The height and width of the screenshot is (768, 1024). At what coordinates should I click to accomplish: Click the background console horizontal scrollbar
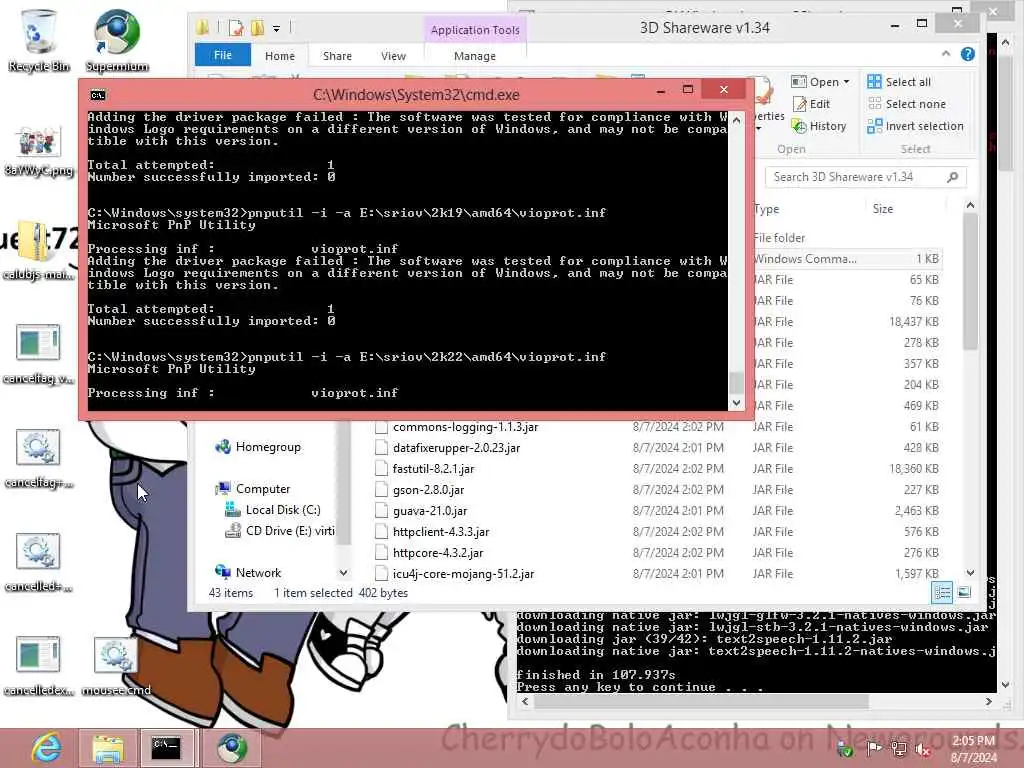pyautogui.click(x=700, y=701)
